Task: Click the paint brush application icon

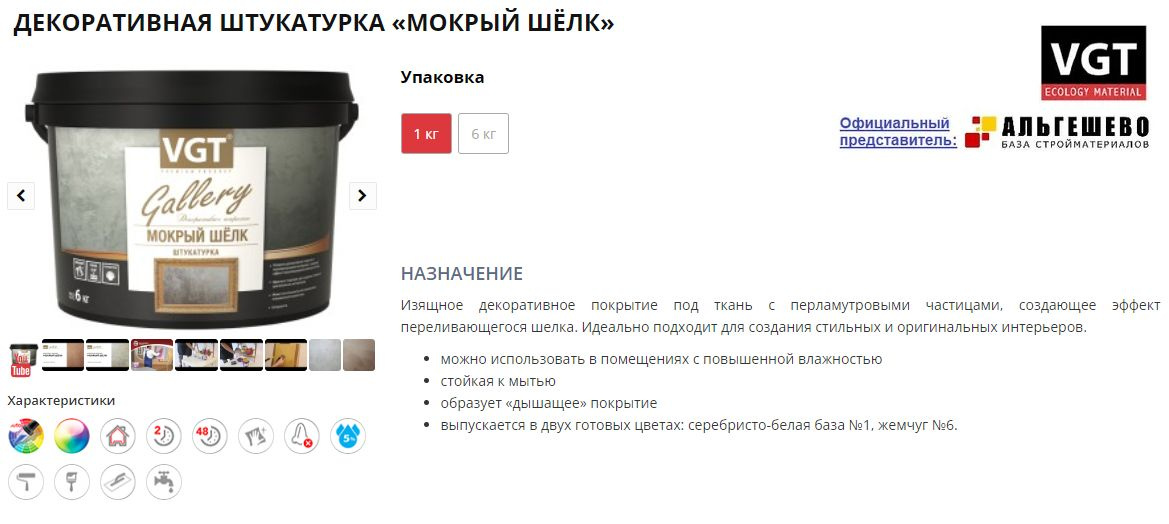Action: [72, 482]
